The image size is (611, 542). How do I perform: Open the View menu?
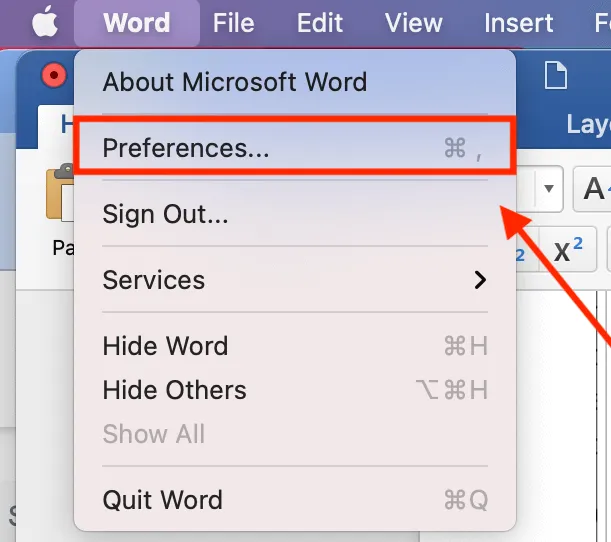(x=413, y=23)
